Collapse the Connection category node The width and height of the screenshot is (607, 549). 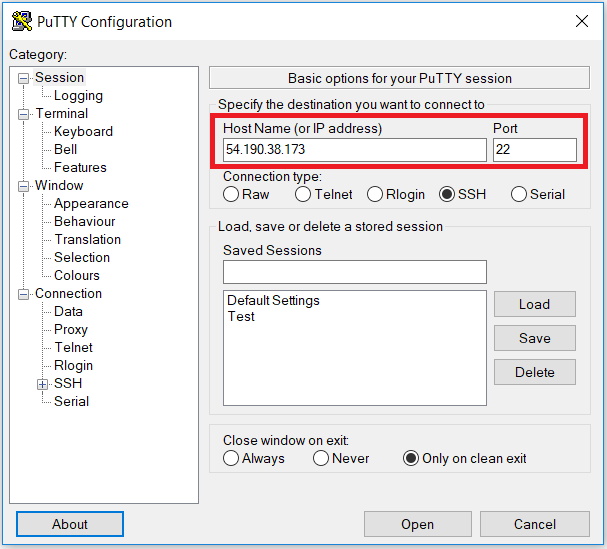(x=24, y=295)
